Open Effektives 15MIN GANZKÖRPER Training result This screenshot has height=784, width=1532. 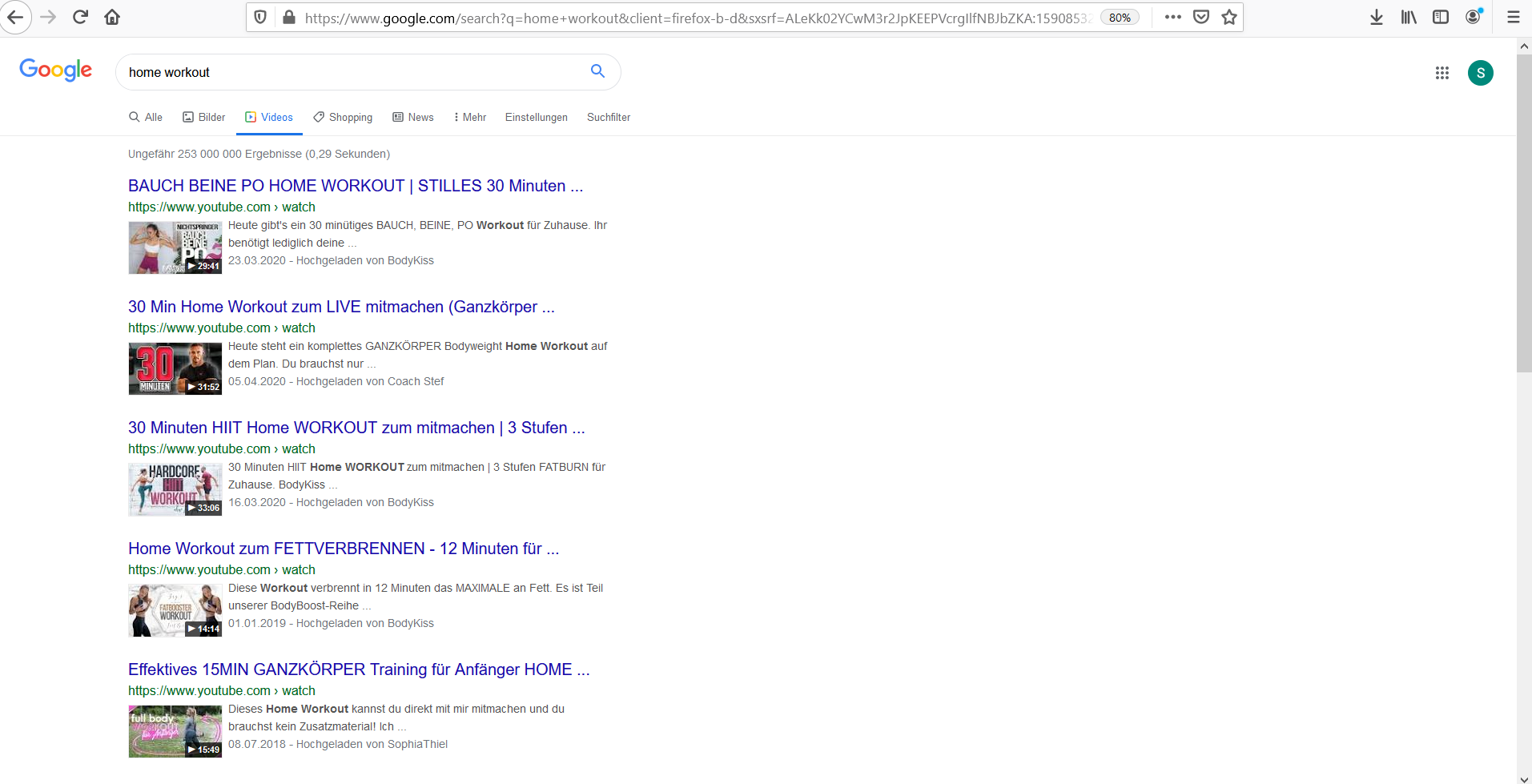click(x=359, y=669)
